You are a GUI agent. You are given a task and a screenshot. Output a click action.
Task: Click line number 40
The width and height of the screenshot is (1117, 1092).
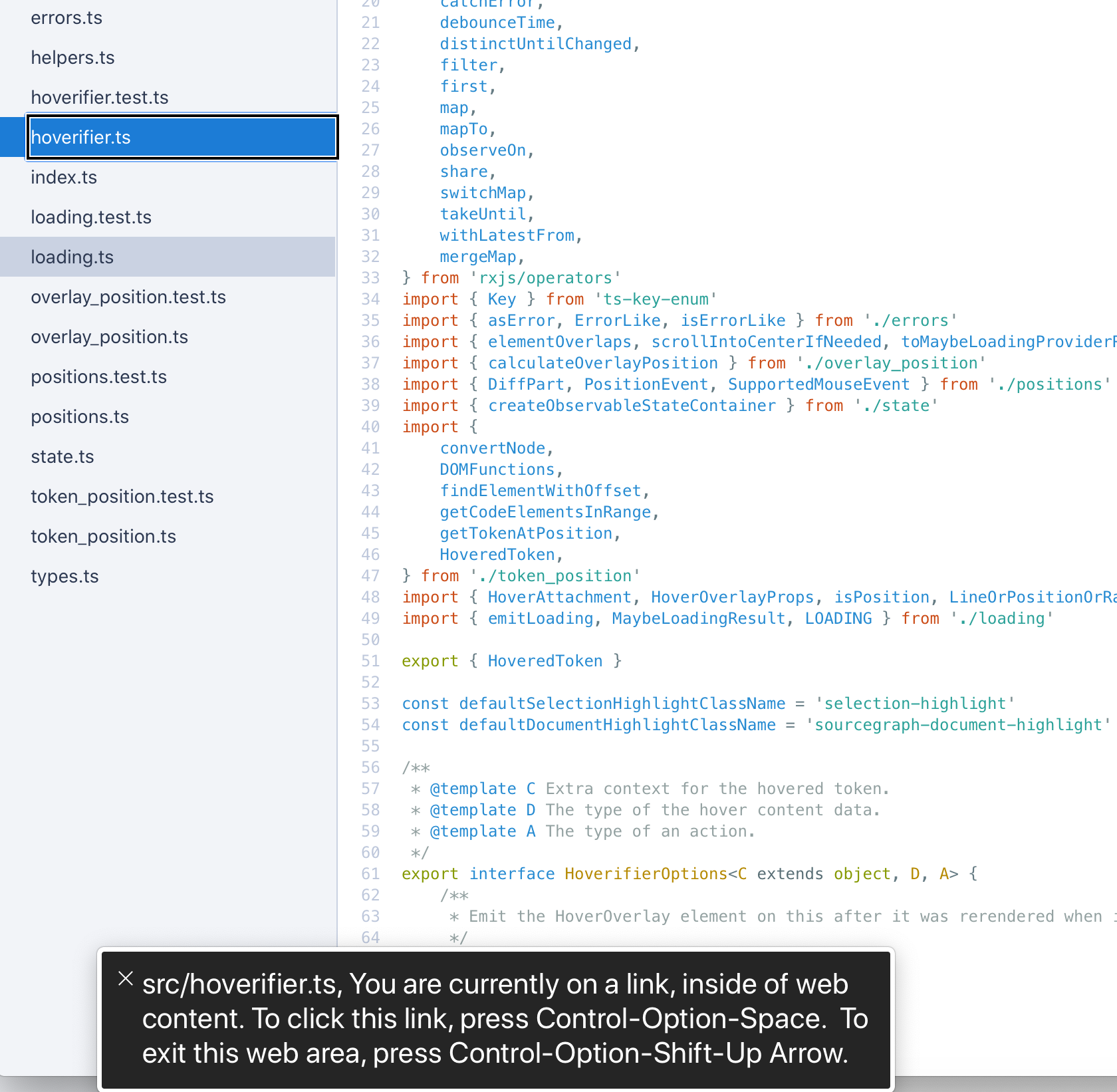click(370, 427)
